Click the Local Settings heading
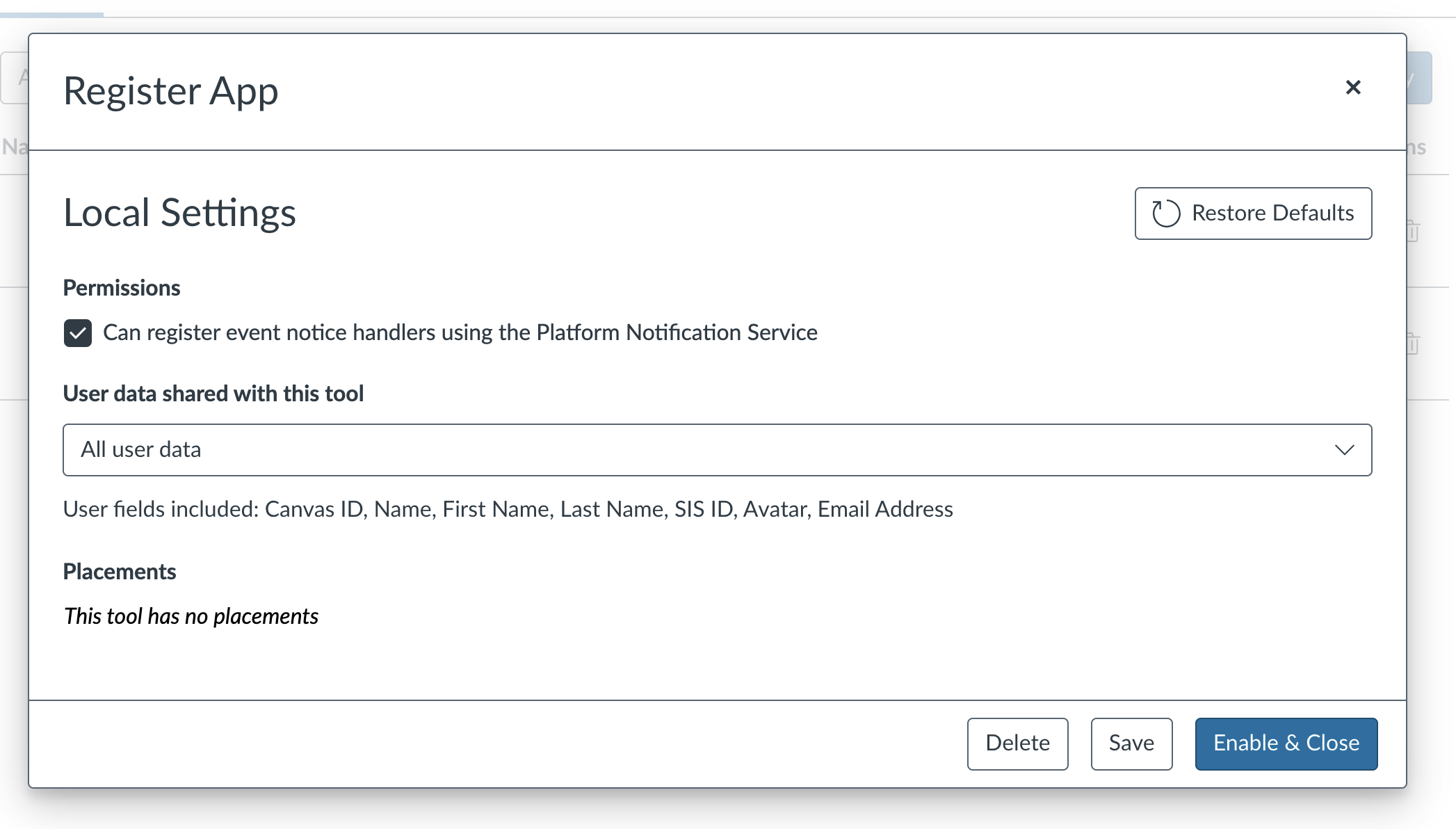 (179, 213)
